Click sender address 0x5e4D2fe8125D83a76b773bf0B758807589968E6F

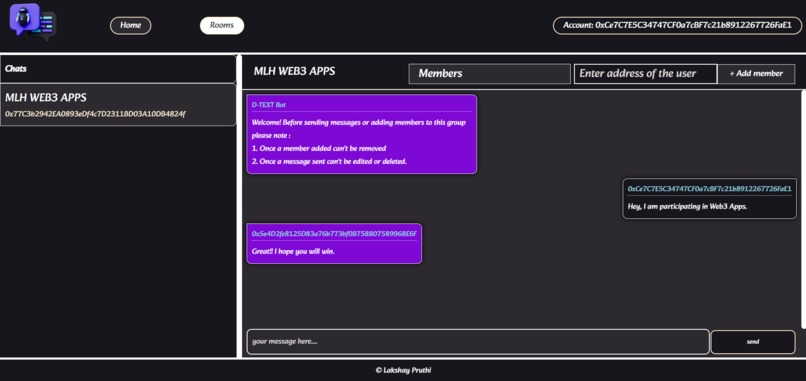(334, 234)
